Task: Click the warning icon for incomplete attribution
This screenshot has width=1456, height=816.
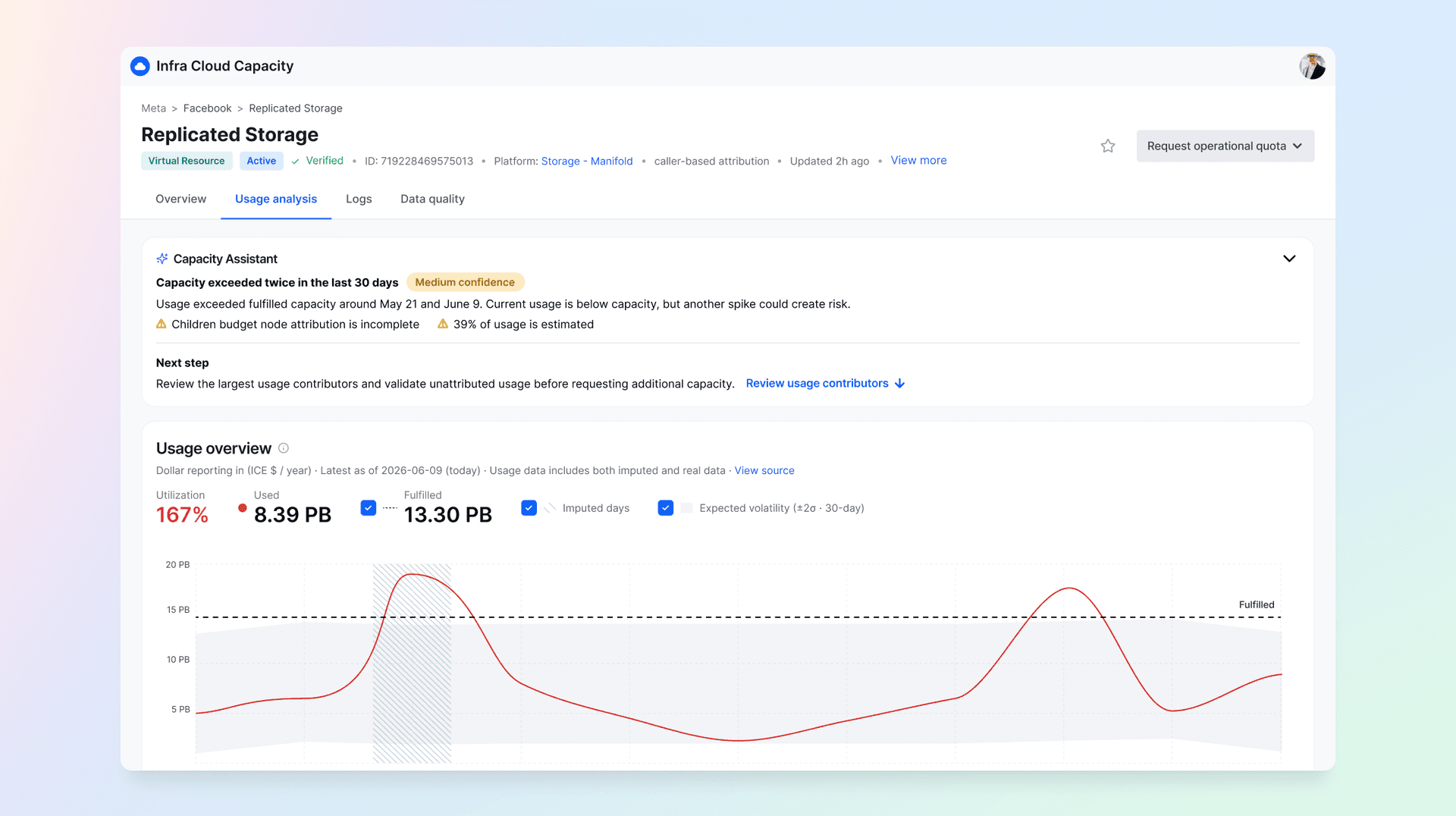Action: click(x=162, y=324)
